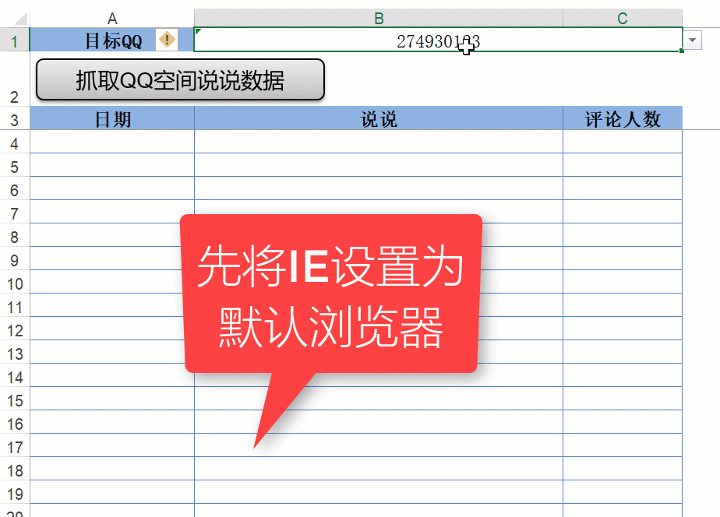Select row header 17

[14, 447]
